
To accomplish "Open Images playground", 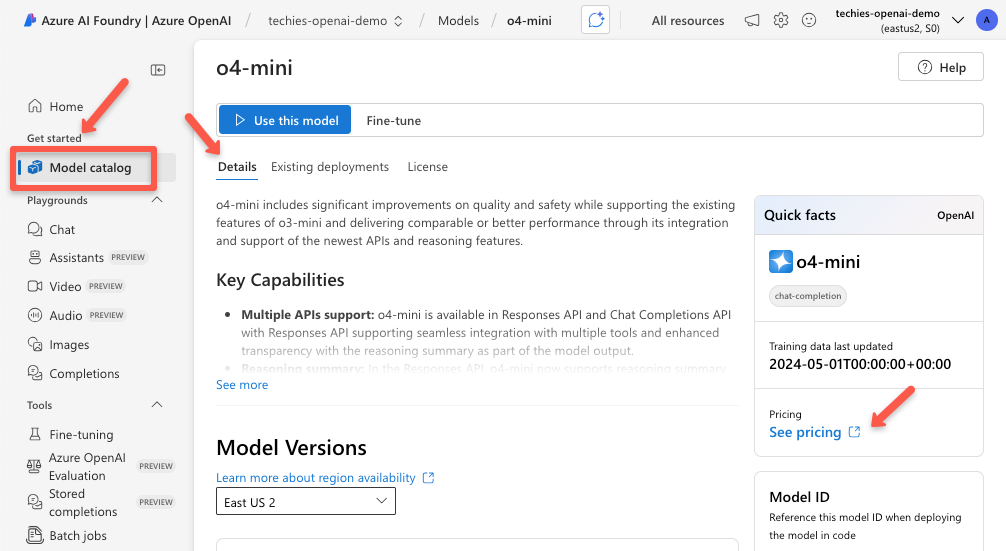I will coord(69,344).
